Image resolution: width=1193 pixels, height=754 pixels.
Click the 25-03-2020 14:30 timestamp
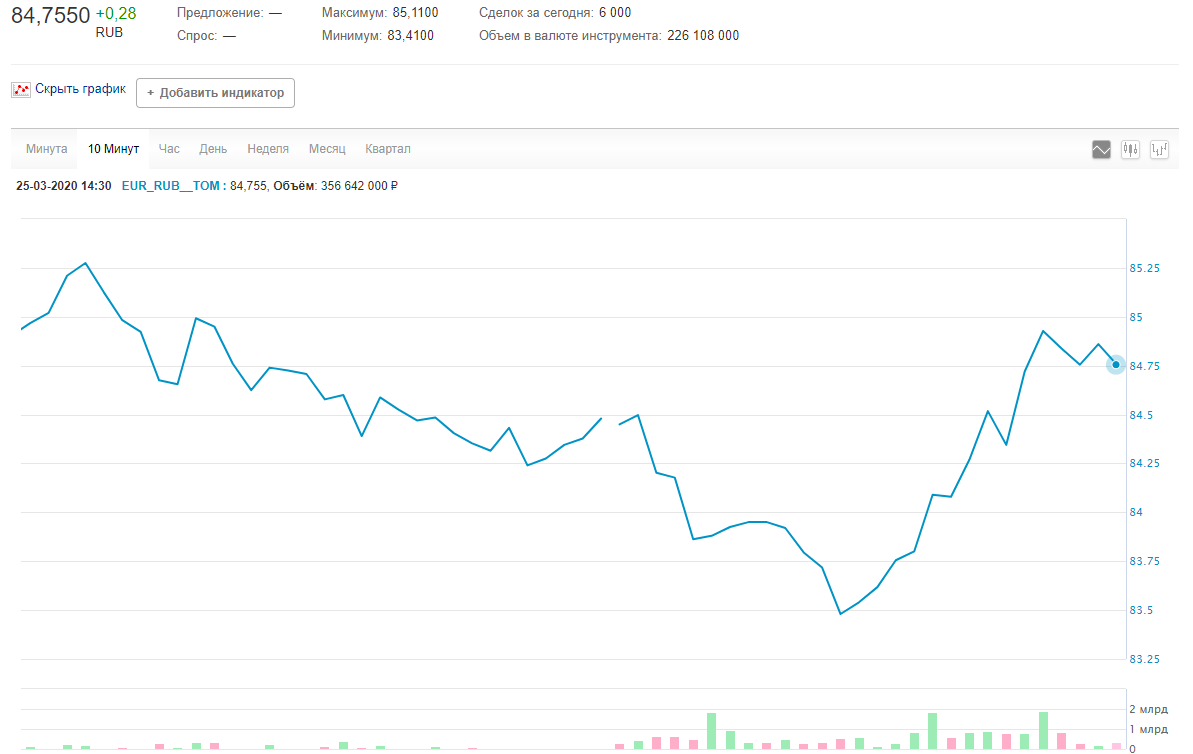(64, 186)
